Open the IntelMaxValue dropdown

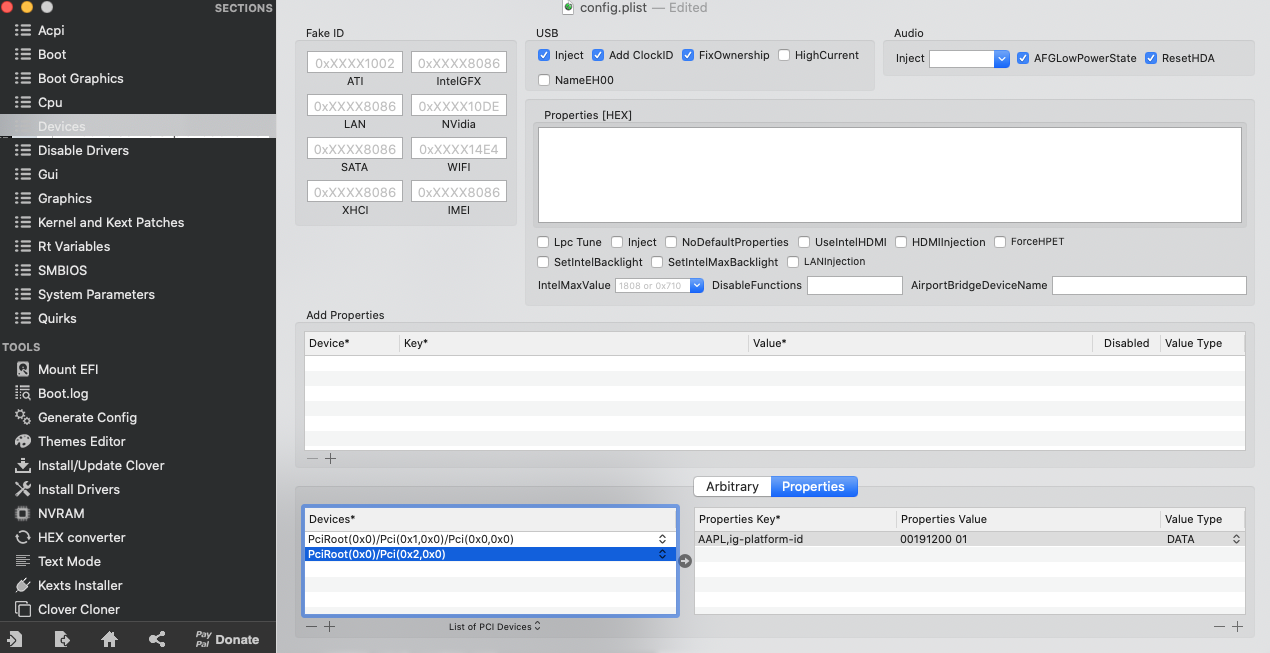697,286
